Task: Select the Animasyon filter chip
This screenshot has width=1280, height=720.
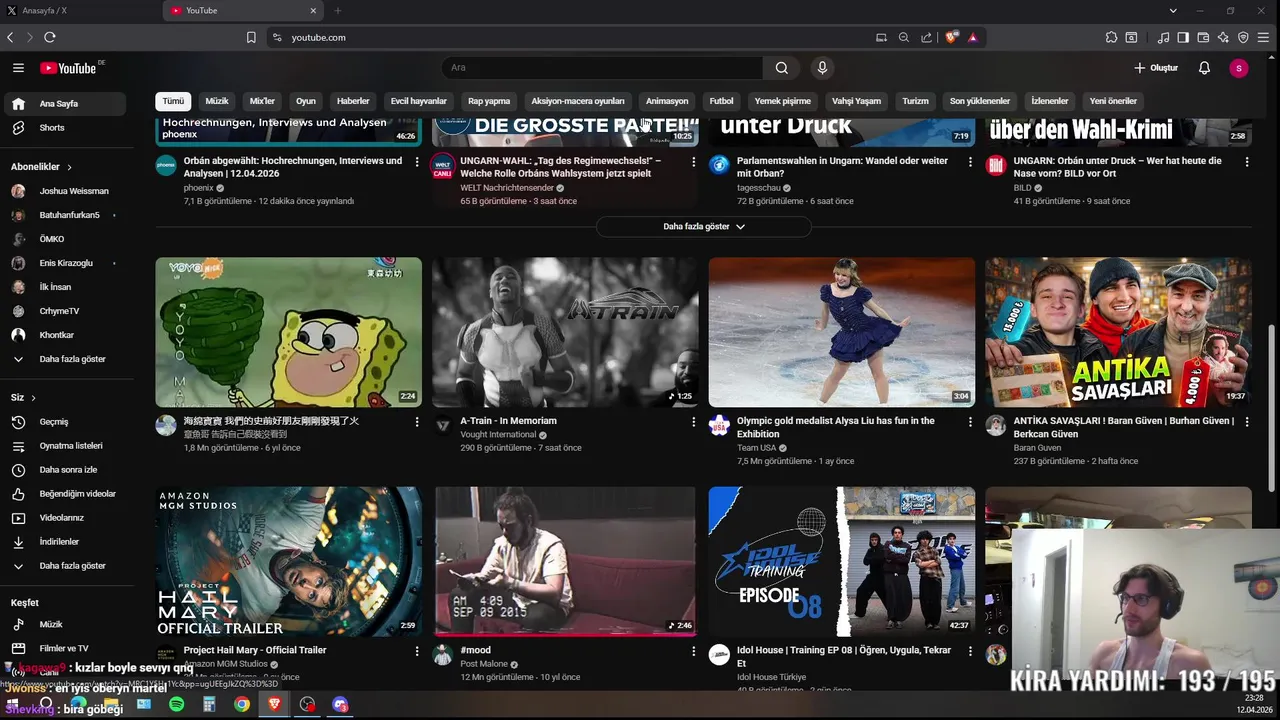Action: pyautogui.click(x=667, y=101)
